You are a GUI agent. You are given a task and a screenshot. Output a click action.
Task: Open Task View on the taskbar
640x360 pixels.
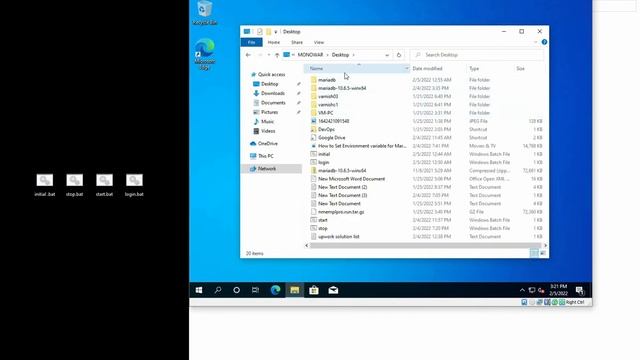(256, 290)
